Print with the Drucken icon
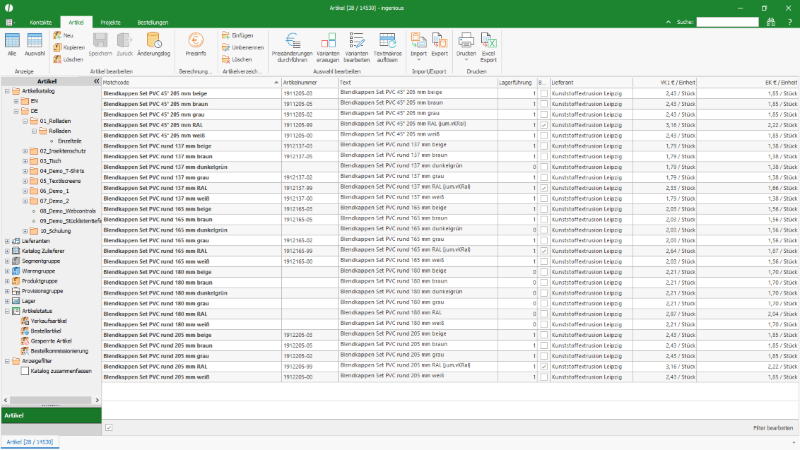The image size is (800, 450). 466,44
